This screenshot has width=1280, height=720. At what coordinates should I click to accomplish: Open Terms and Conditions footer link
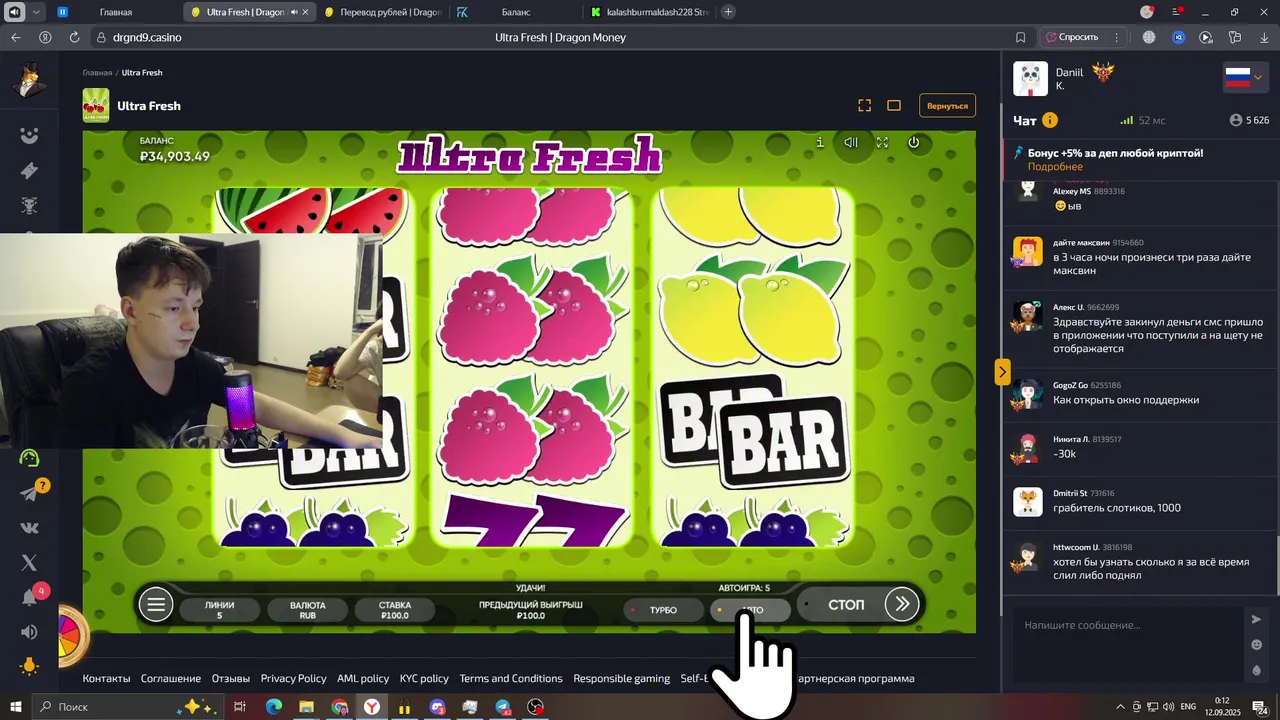[511, 678]
